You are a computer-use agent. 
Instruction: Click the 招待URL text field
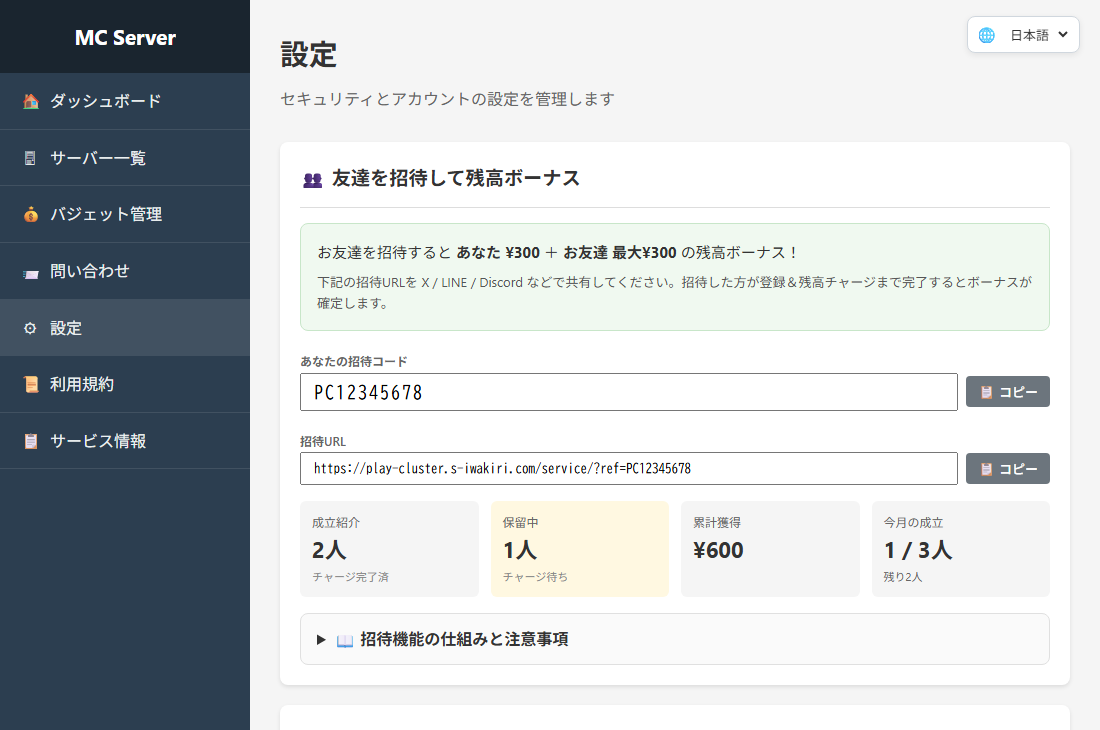tap(629, 468)
